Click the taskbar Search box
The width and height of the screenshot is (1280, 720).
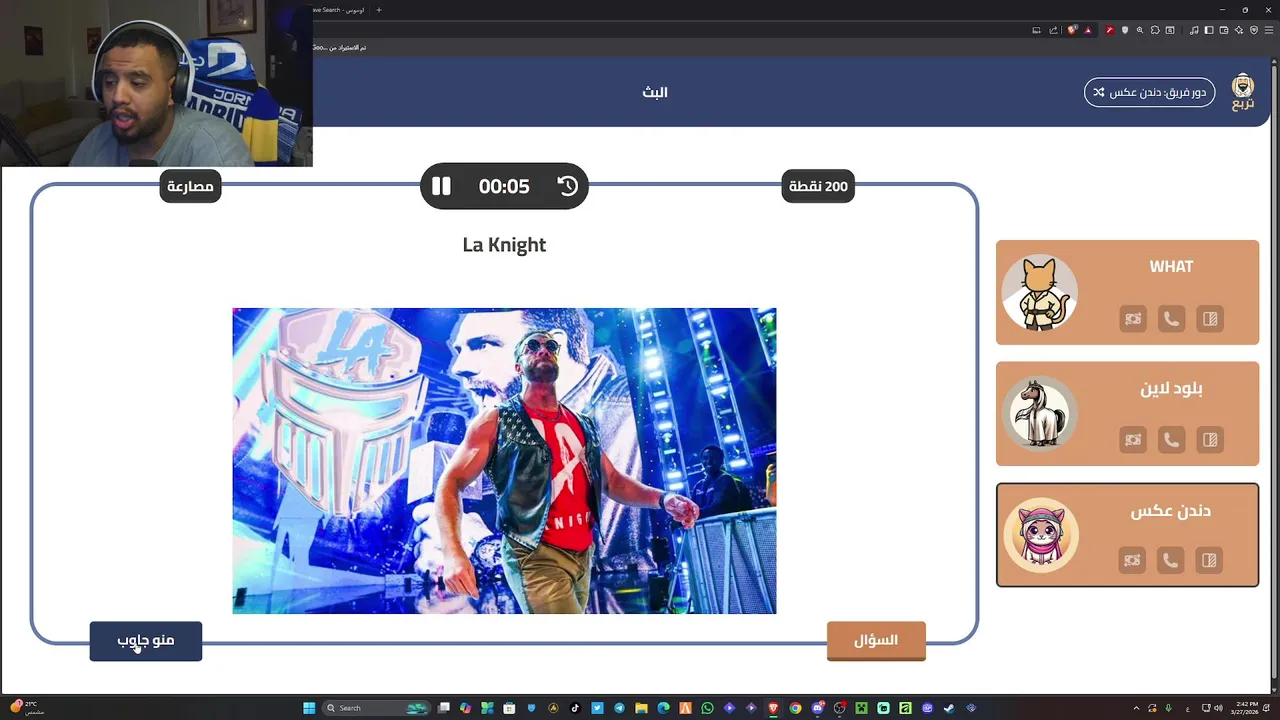[x=376, y=708]
